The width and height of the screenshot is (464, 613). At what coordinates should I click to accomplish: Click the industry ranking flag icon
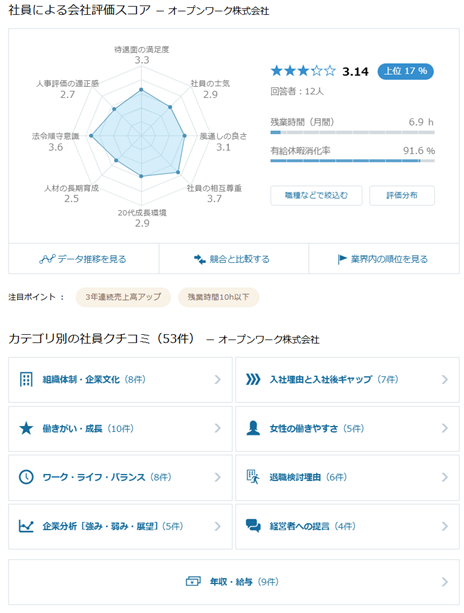coord(342,259)
